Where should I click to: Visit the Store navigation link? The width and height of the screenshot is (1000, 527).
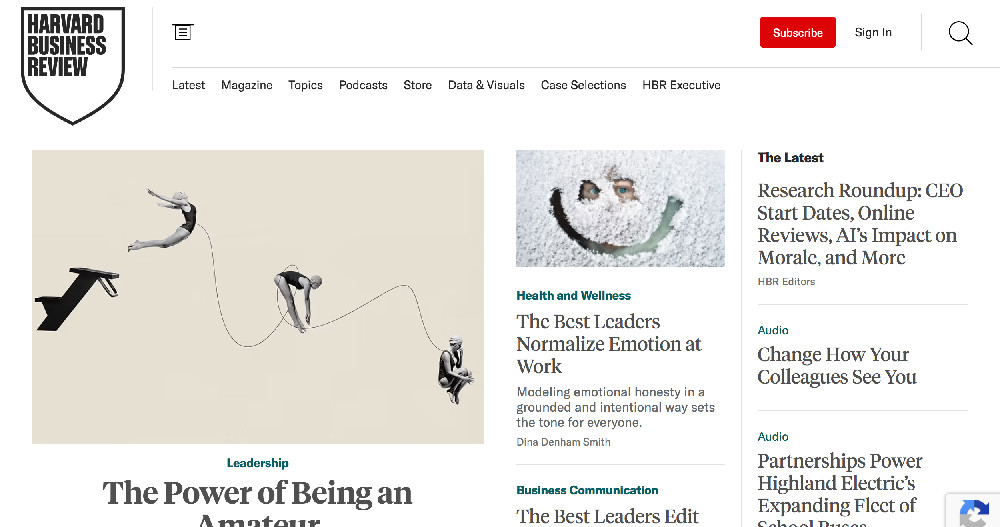(417, 85)
